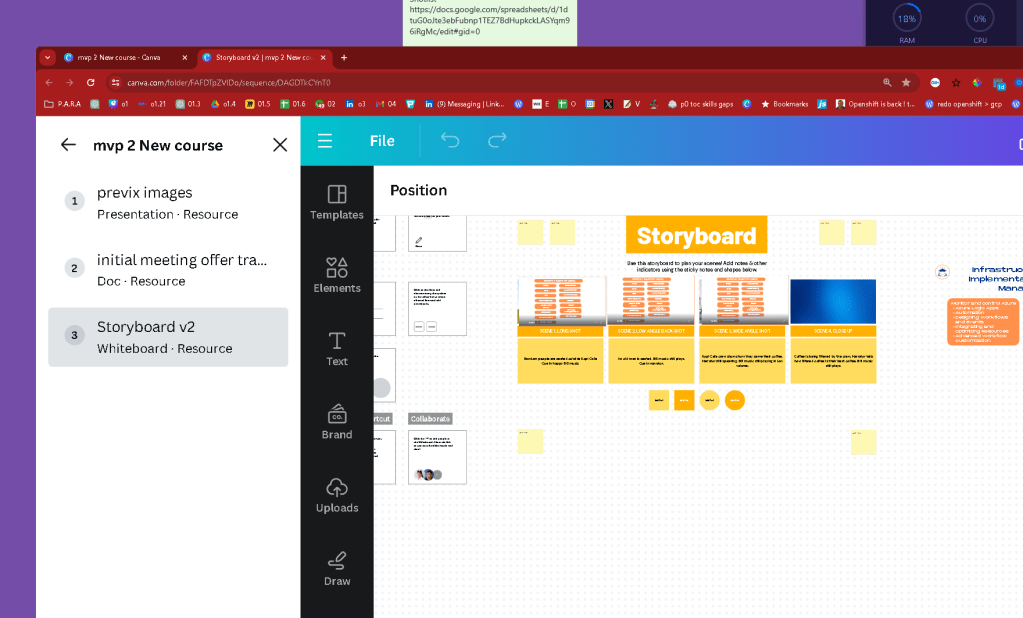Navigate back in browser

point(49,83)
